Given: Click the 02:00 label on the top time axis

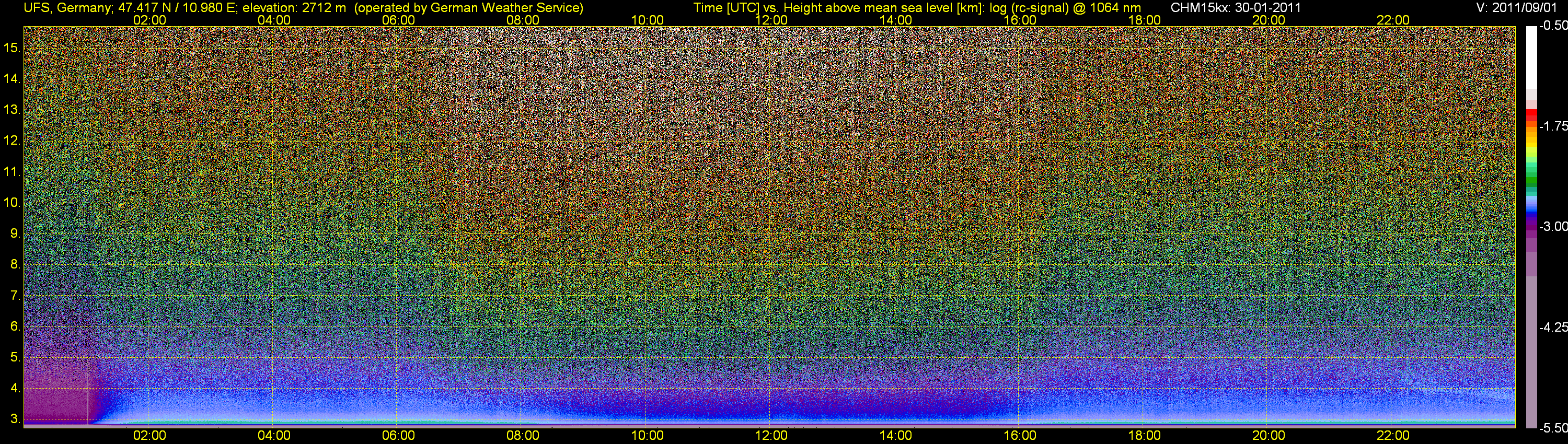Looking at the screenshot, I should tap(149, 20).
